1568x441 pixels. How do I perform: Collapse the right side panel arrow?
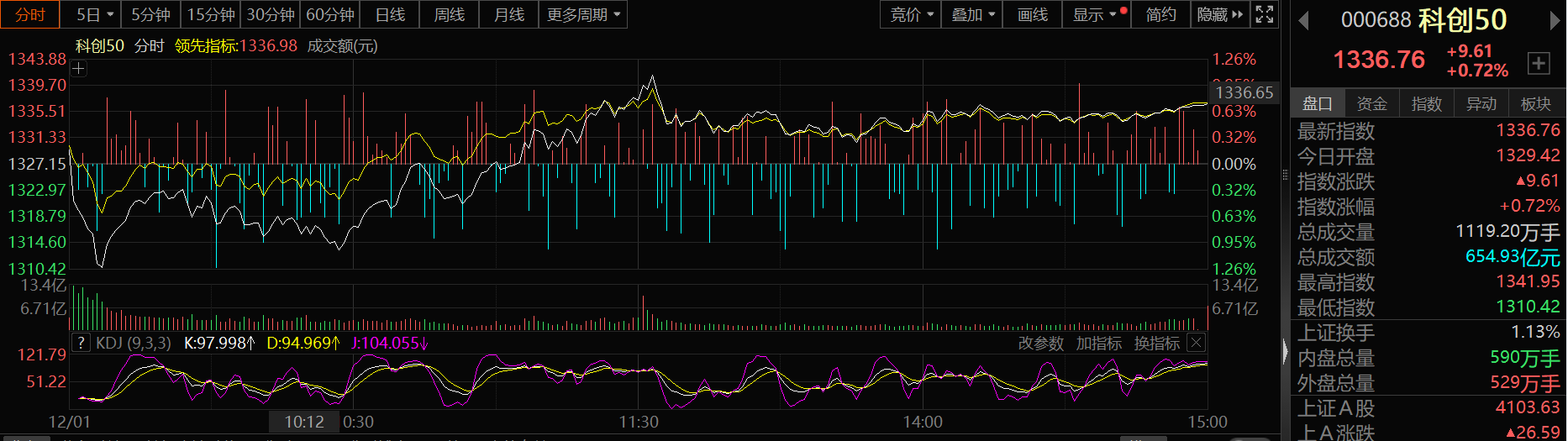tap(1285, 351)
